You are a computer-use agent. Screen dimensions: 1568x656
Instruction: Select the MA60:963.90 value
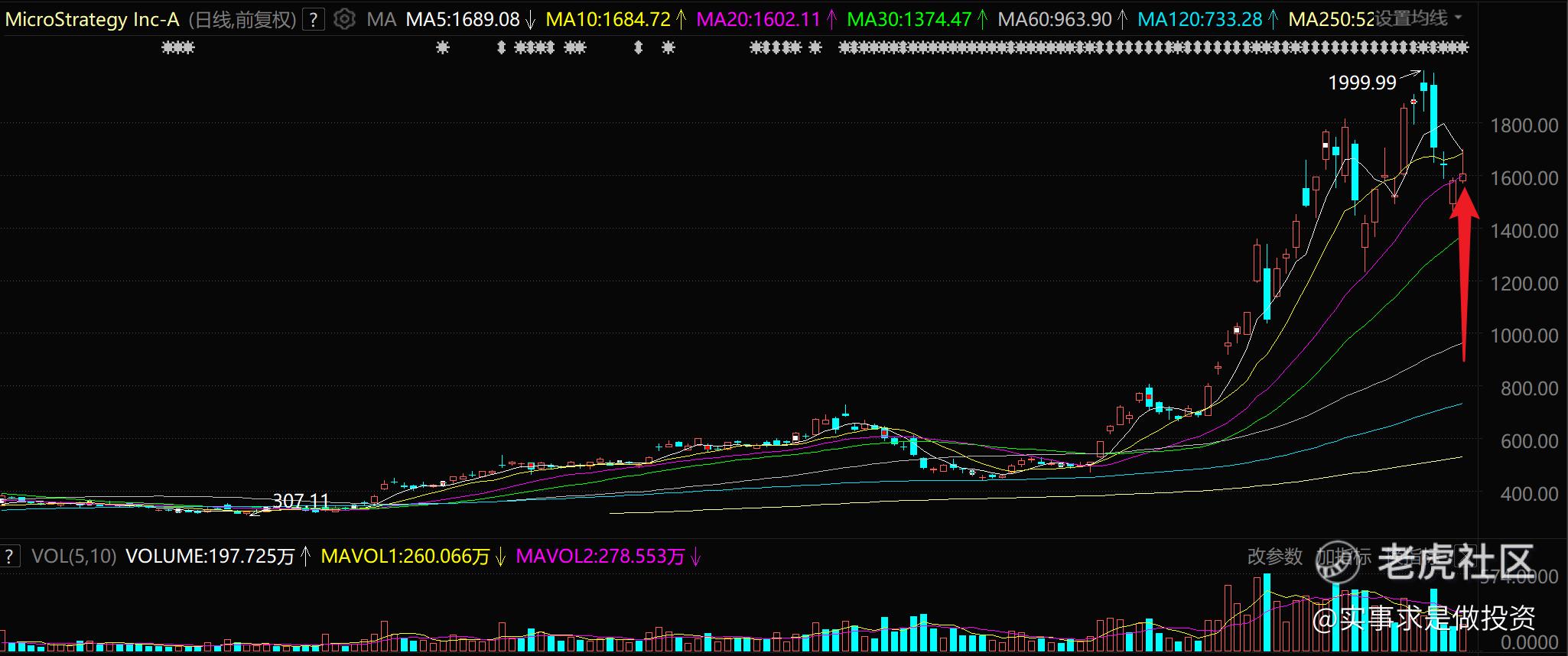click(1055, 19)
